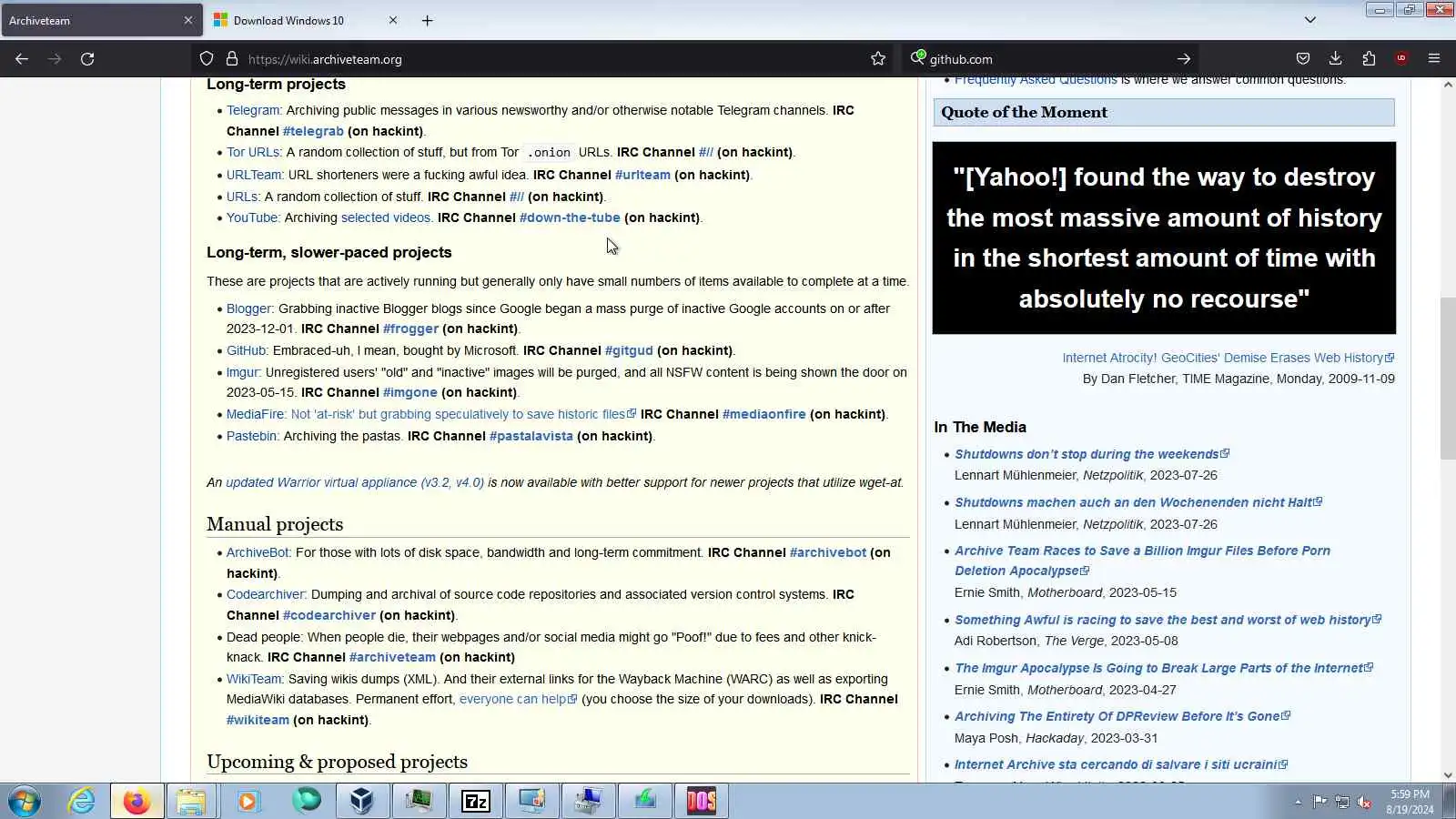Open the Firefox taskbar button
1456x819 pixels.
coord(137,802)
